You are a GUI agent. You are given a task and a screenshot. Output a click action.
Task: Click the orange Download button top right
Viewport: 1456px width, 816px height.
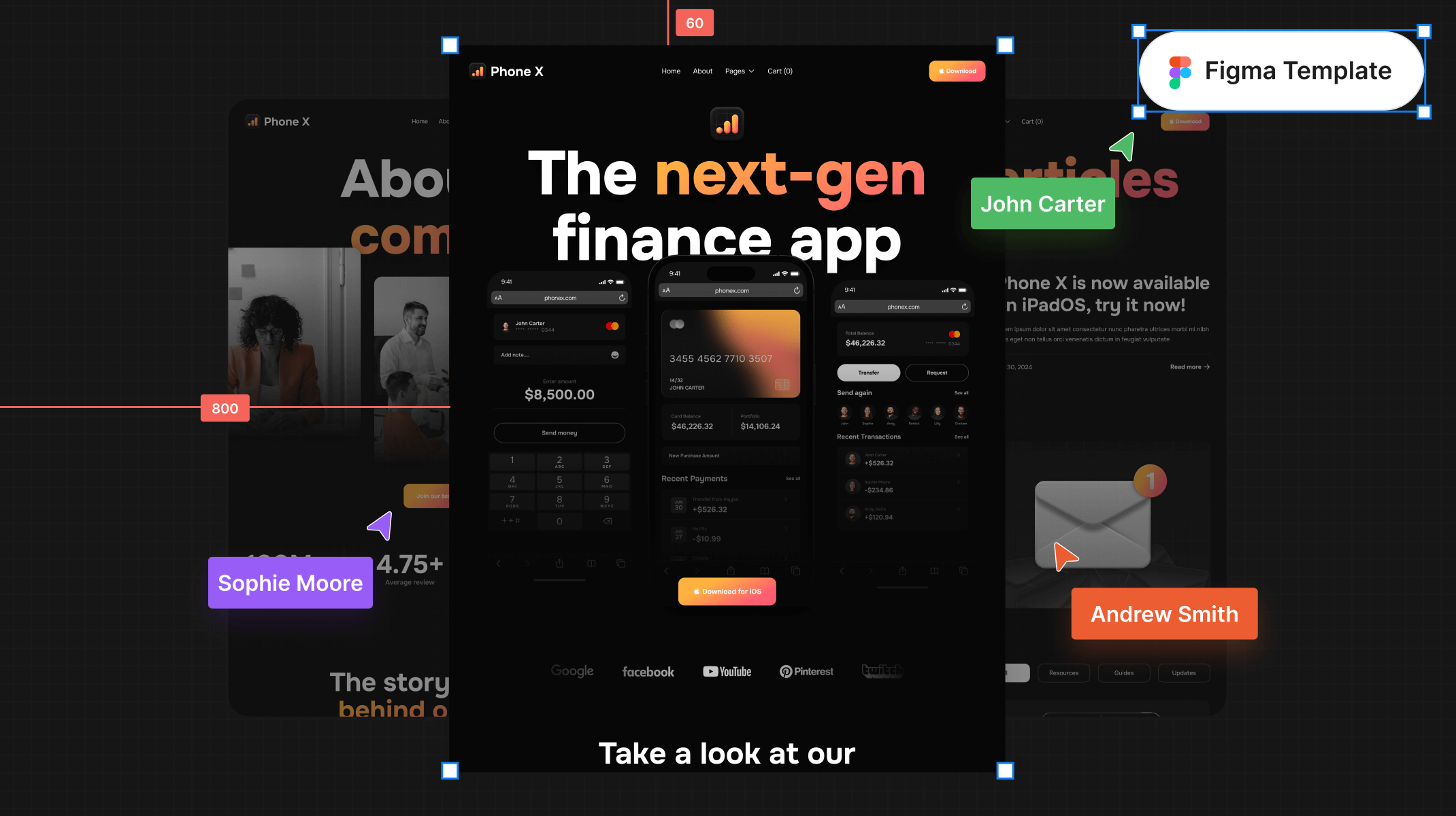(956, 71)
